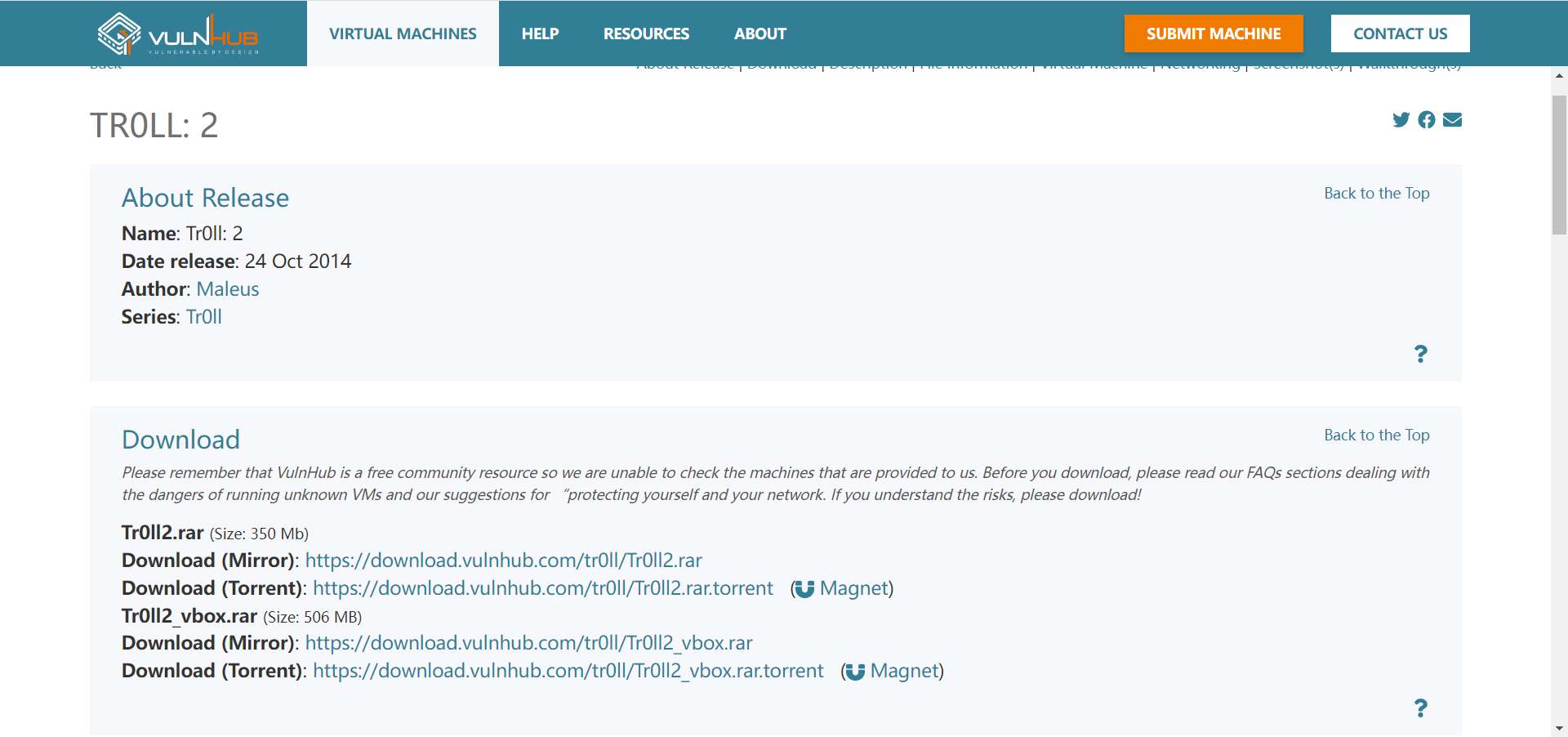Open Tr0ll2.rar.torrent link
This screenshot has width=1568, height=737.
coord(543,588)
